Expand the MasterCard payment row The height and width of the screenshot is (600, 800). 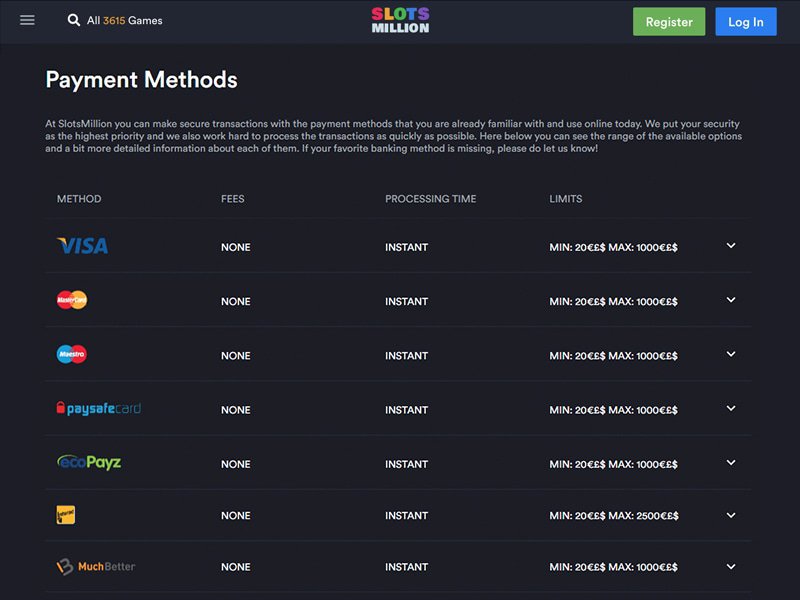731,300
